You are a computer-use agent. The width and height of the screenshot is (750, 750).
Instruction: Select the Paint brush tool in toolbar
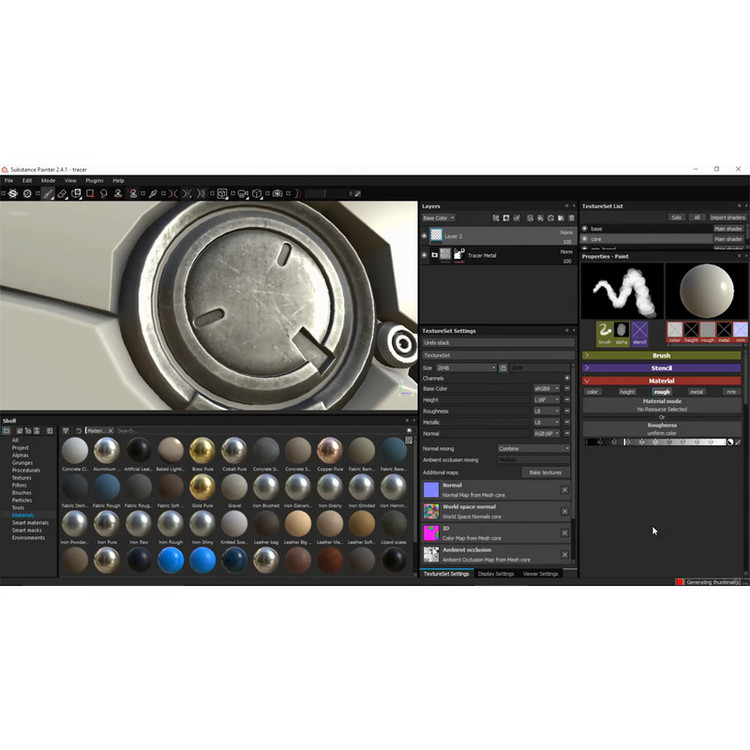(48, 193)
